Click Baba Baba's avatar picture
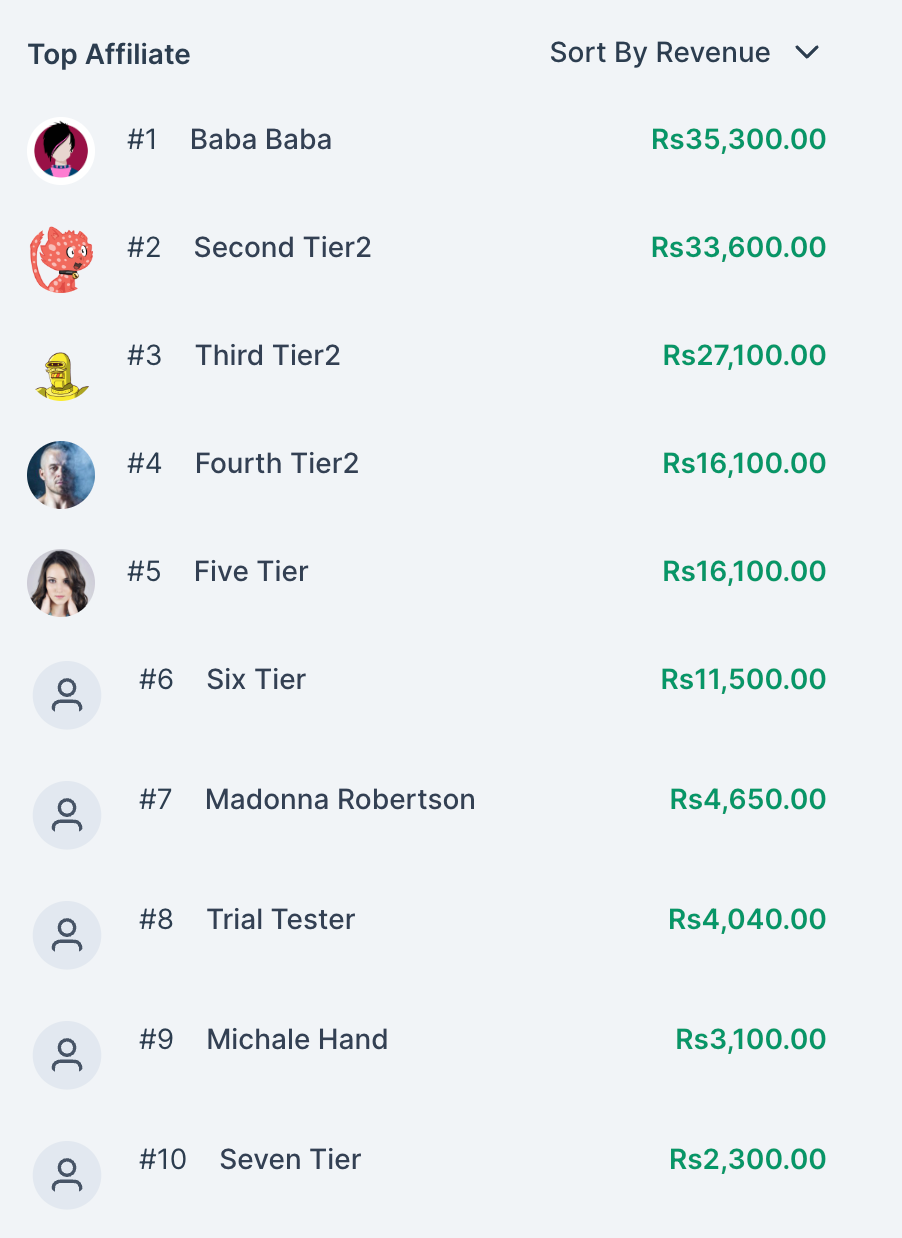This screenshot has width=902, height=1238. point(61,151)
